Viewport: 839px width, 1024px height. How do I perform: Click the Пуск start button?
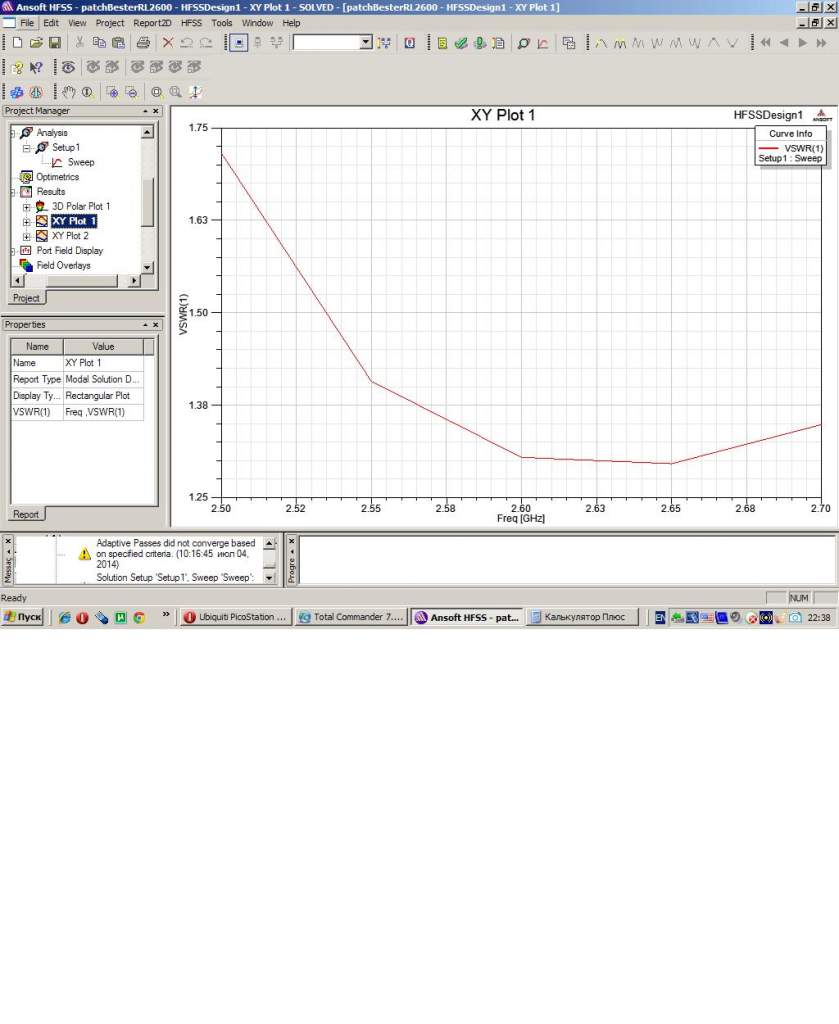(x=23, y=618)
